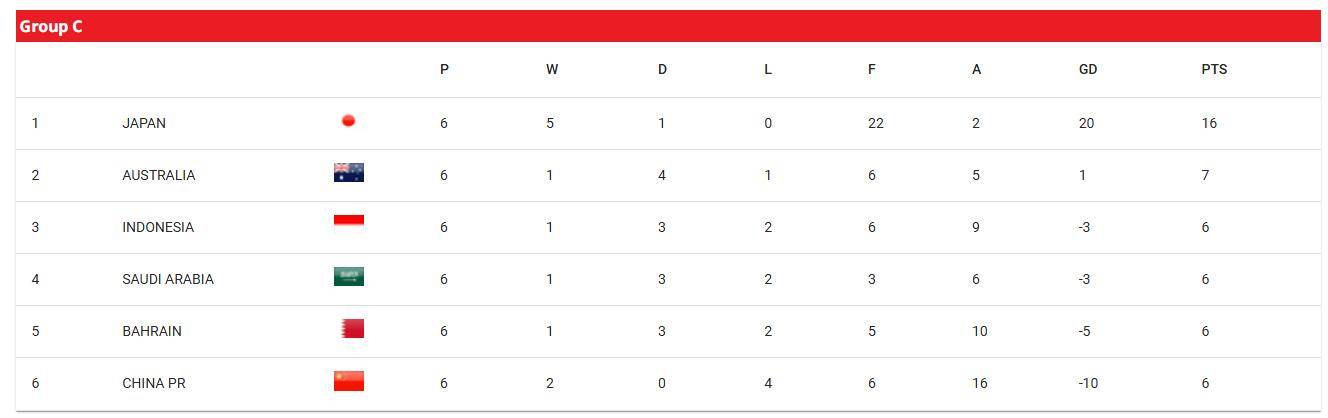Screen dimensions: 1328x418
Task: Open the BAHRAIN team link
Action: pyautogui.click(x=152, y=331)
